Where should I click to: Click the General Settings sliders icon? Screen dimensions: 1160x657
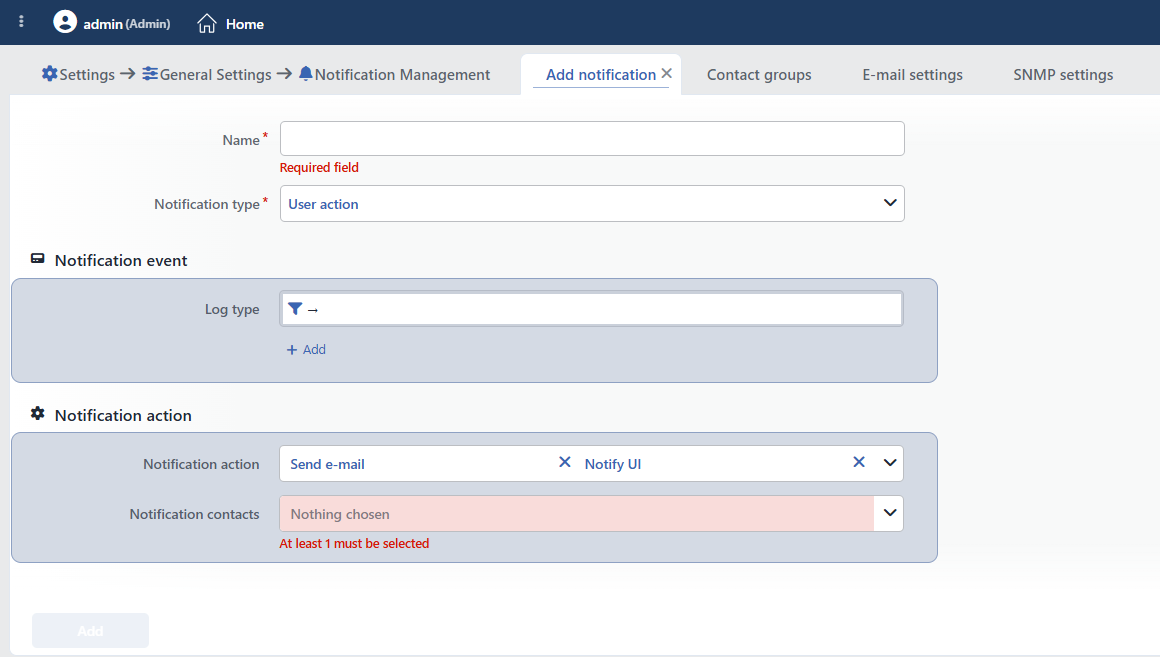click(x=150, y=74)
